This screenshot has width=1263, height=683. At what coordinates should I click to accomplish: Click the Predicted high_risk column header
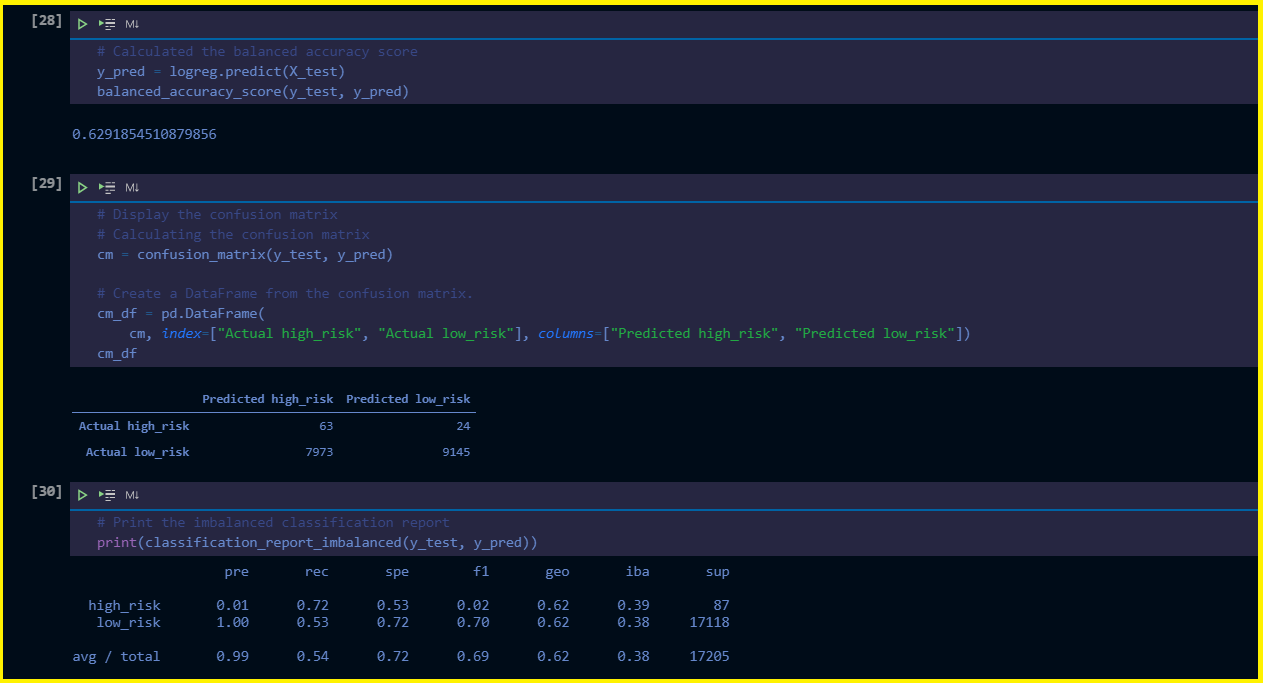coord(268,399)
